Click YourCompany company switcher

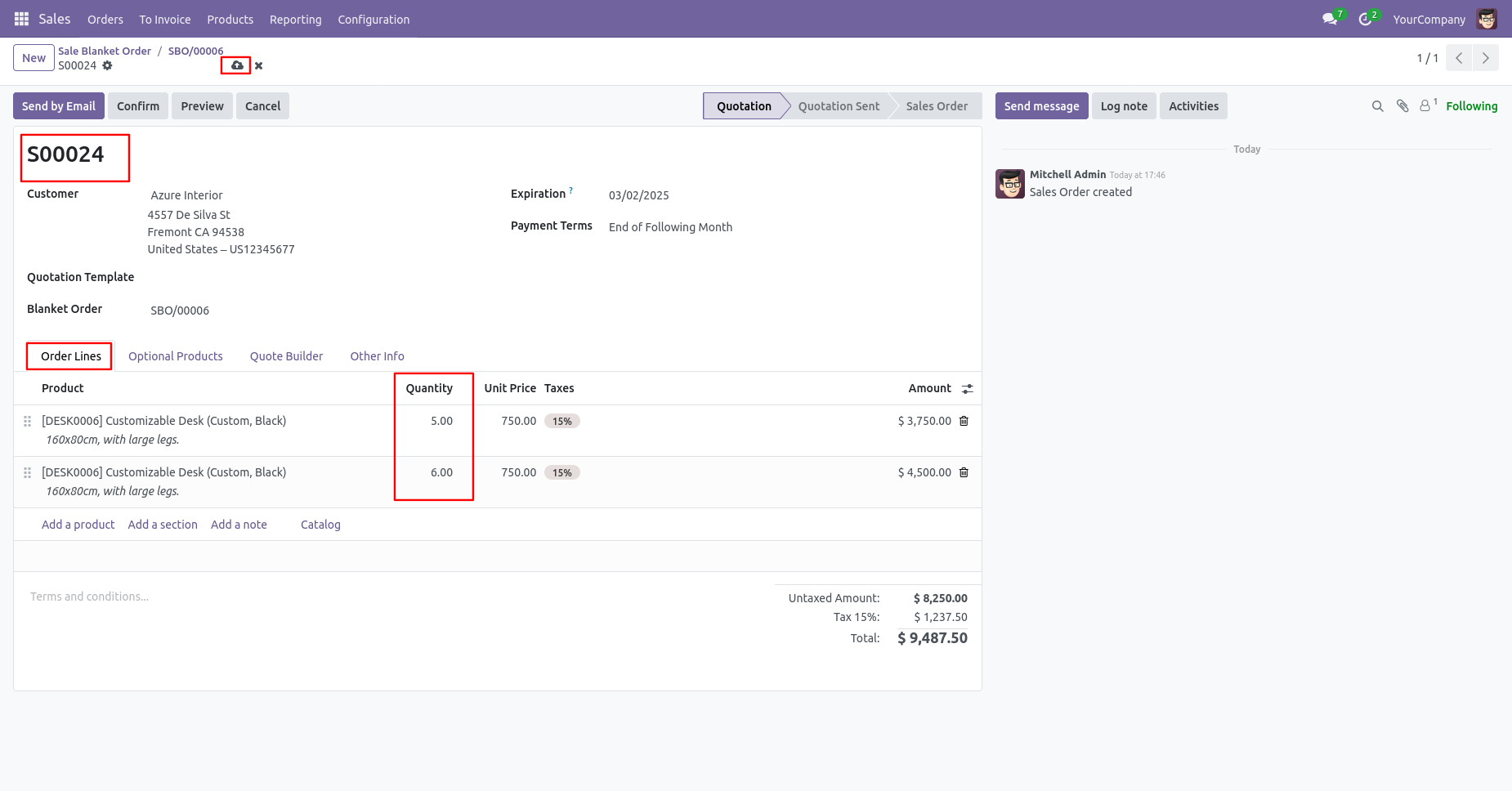click(x=1429, y=20)
